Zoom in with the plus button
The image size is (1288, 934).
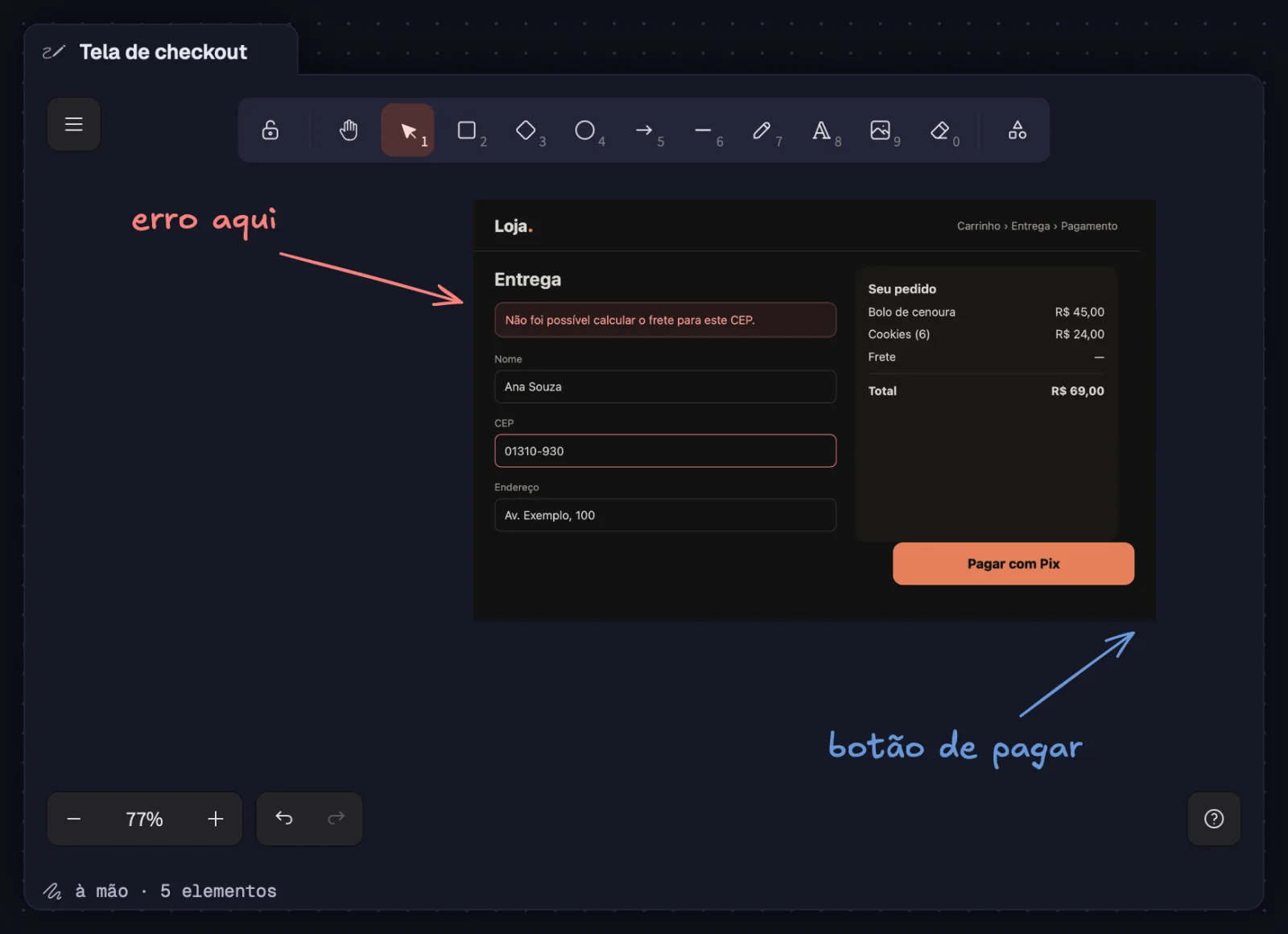click(216, 819)
